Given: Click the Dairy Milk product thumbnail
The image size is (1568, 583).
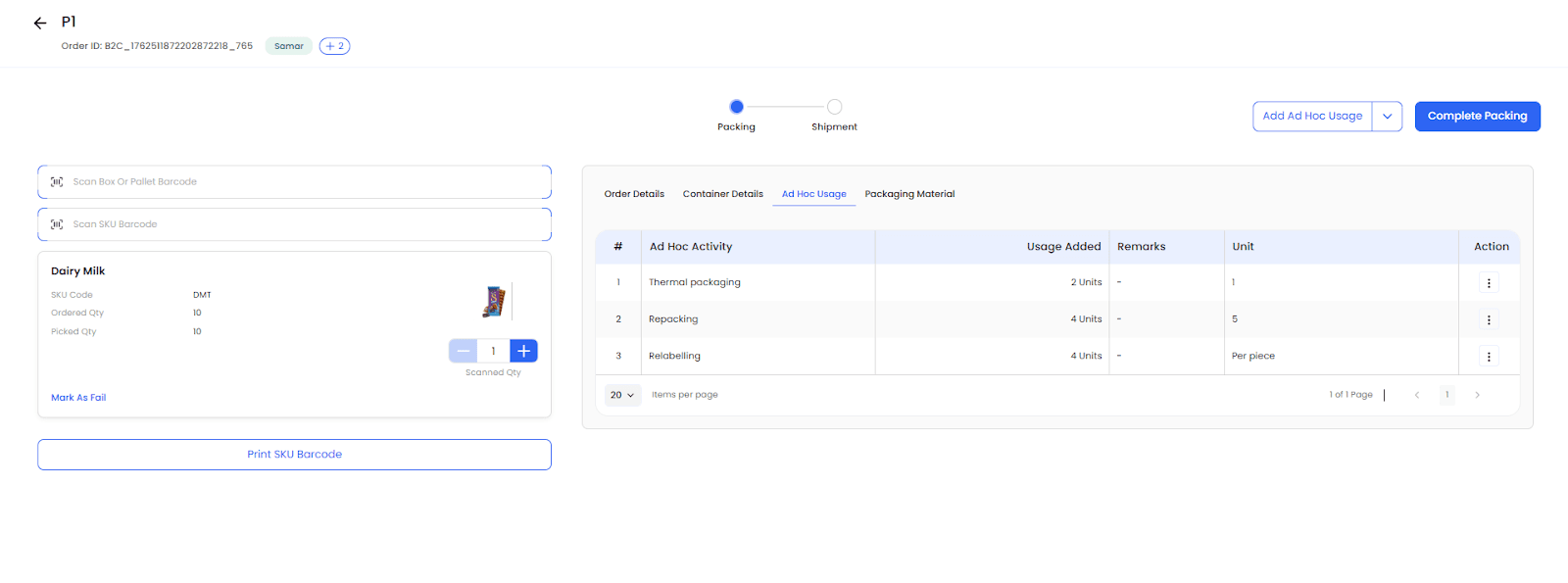Looking at the screenshot, I should click(x=494, y=302).
